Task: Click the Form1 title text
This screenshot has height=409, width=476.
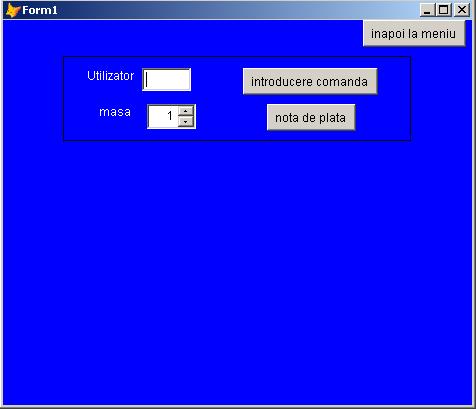Action: coord(40,10)
